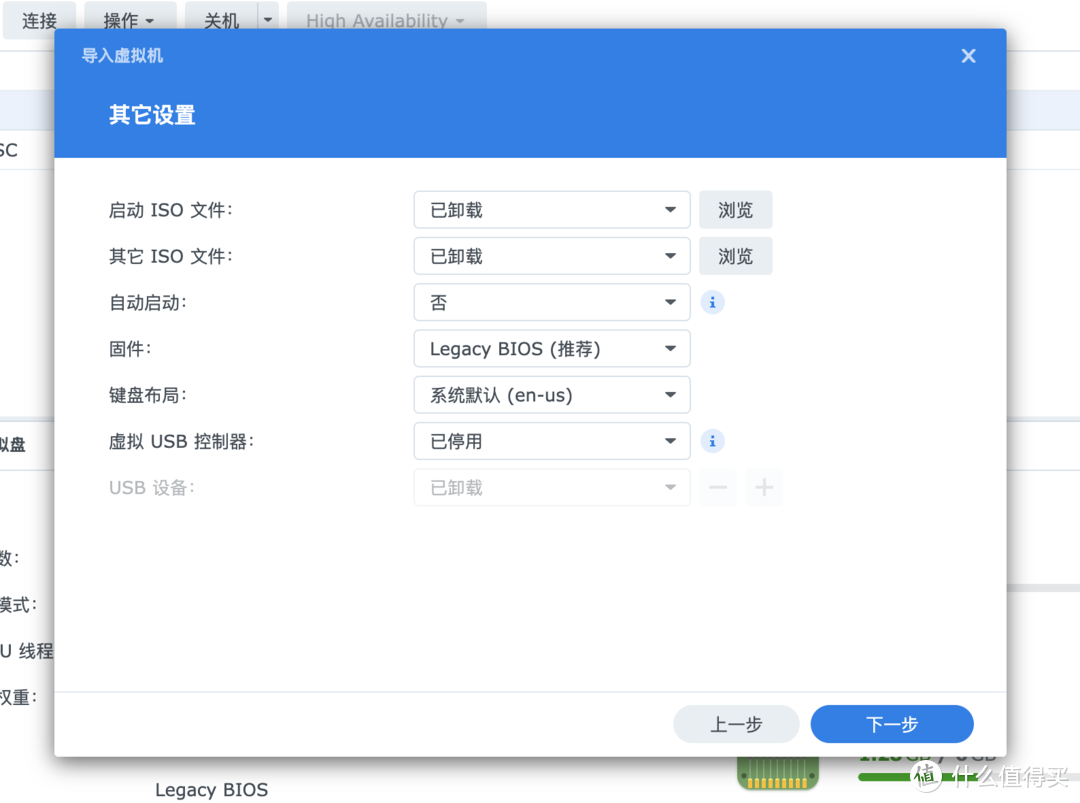Click the info icon beside 虚拟 USB 控制器
Viewport: 1080px width, 803px height.
[713, 441]
